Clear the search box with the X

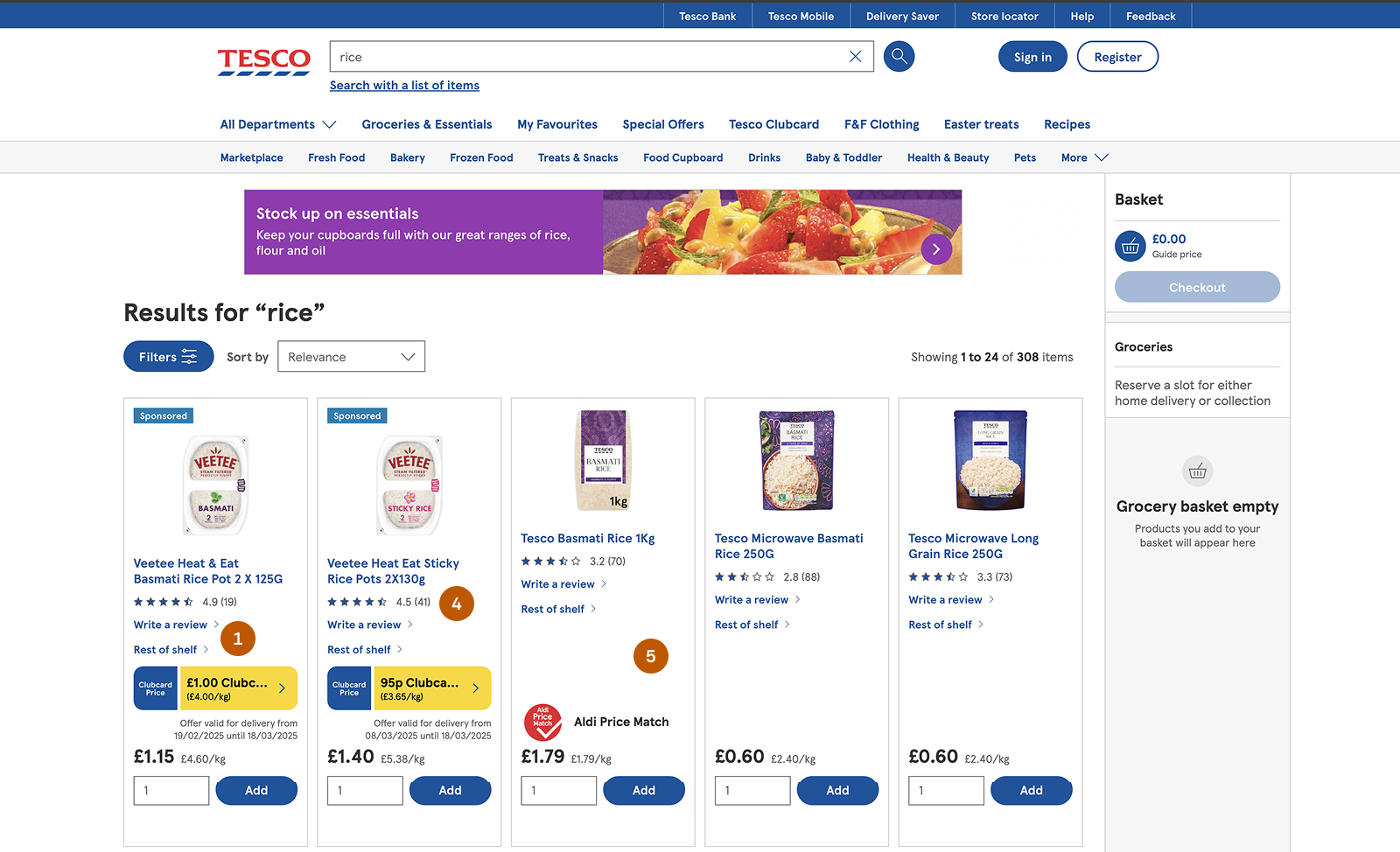(x=855, y=57)
